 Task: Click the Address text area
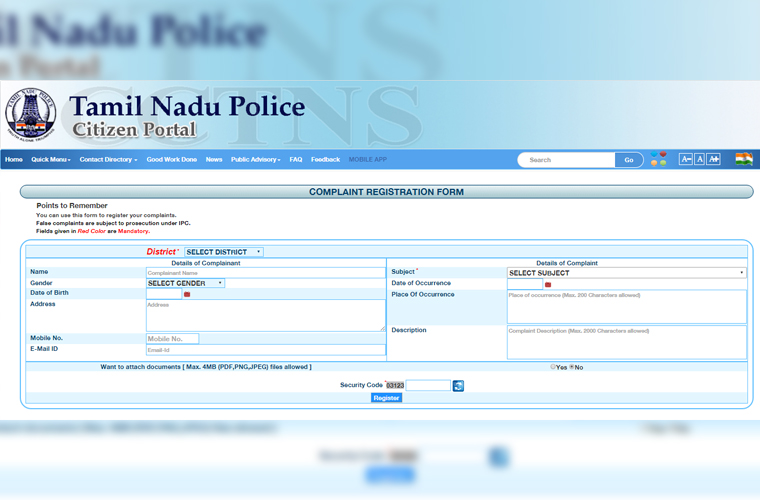point(266,315)
